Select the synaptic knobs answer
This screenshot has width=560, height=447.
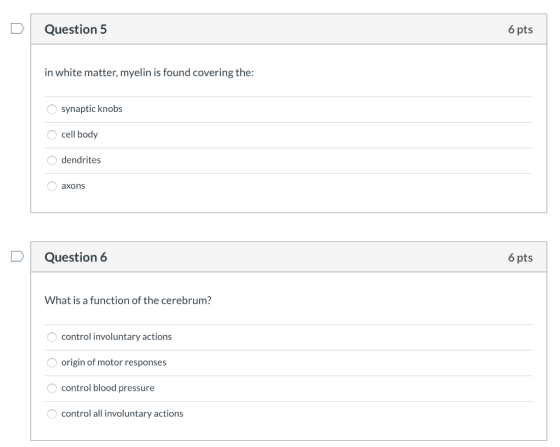(x=52, y=109)
